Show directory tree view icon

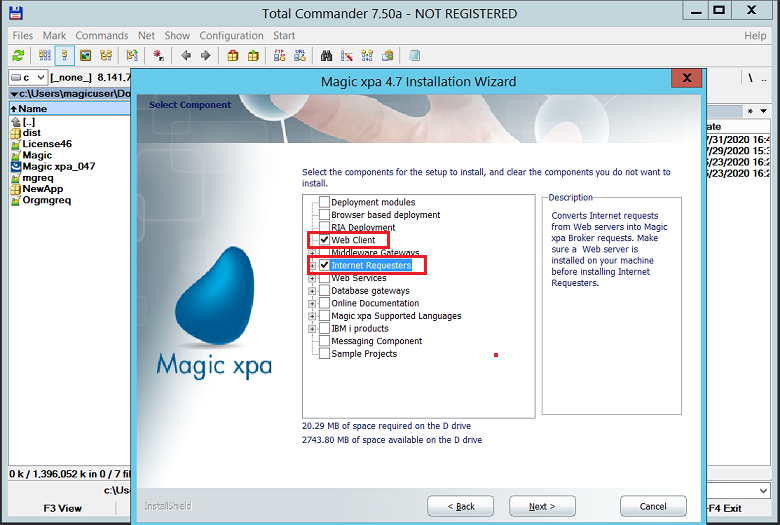(106, 55)
